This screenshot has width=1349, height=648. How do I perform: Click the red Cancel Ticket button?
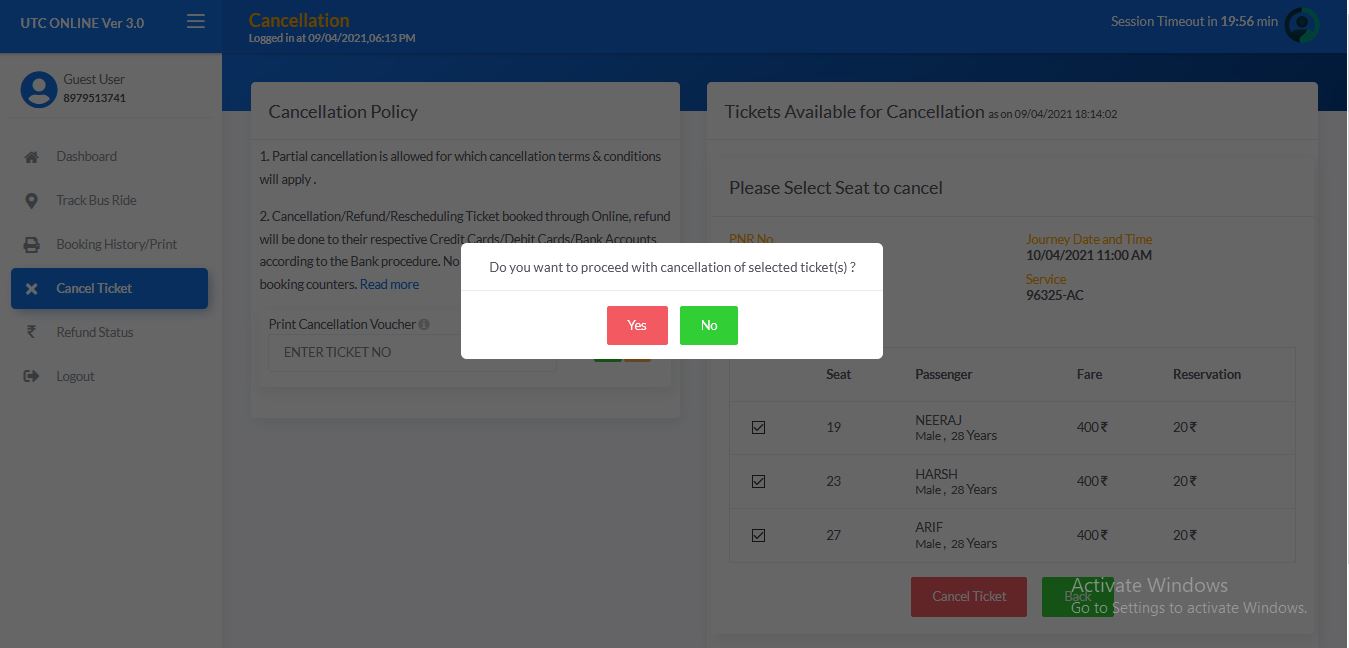tap(969, 597)
